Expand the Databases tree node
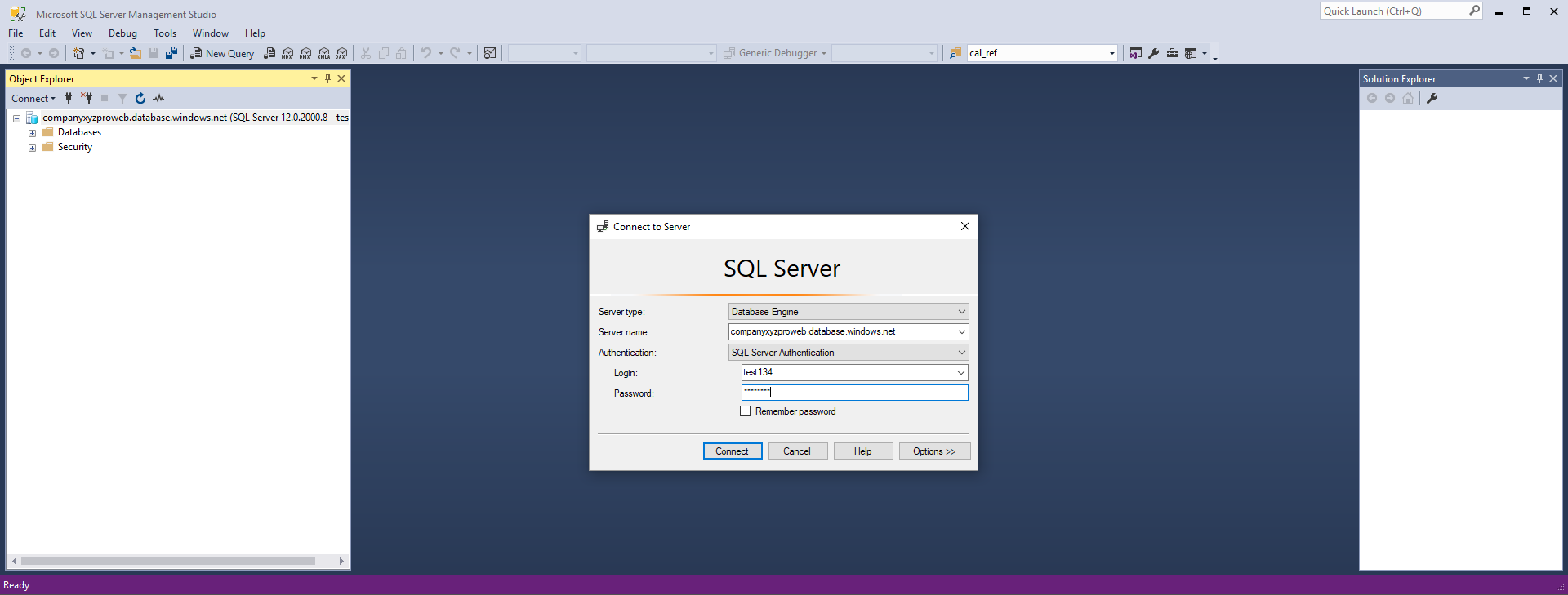The image size is (1568, 595). [32, 133]
